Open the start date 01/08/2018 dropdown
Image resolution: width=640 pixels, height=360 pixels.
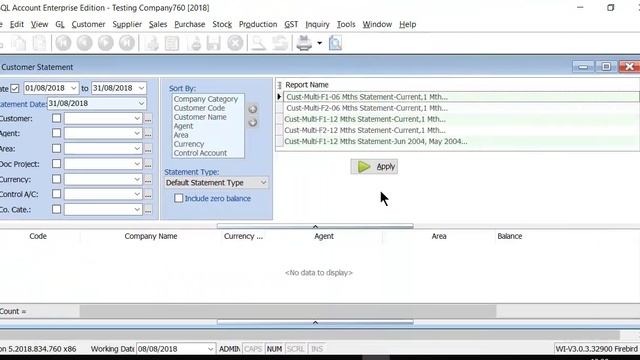tap(73, 88)
